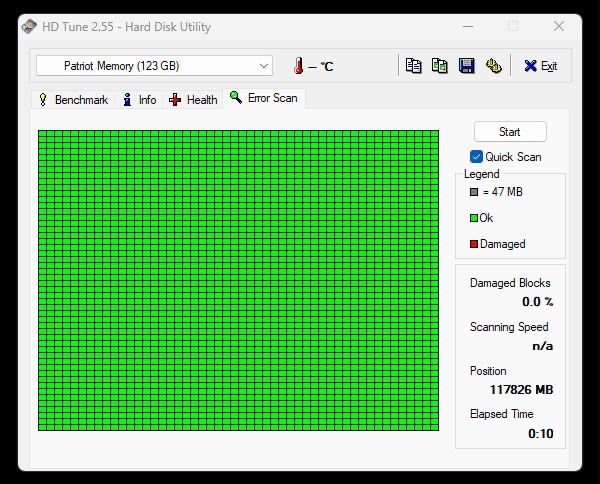Click the thermometer temperature icon
This screenshot has height=484, width=600.
[x=298, y=66]
